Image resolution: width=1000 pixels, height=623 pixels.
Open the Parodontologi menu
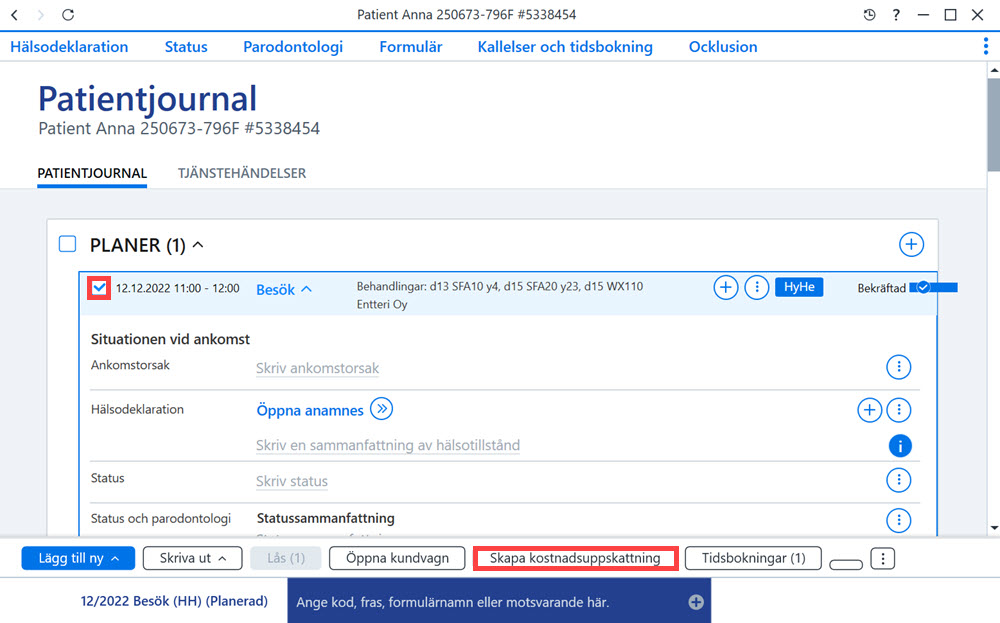[293, 47]
